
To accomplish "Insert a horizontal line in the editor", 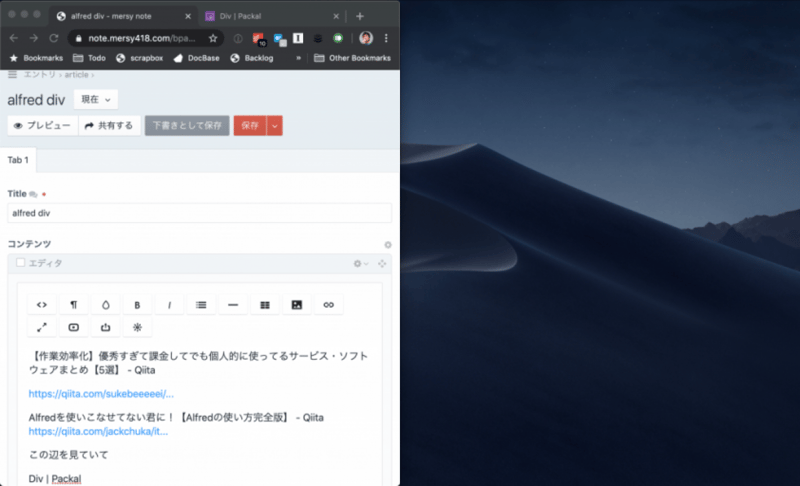I will tap(233, 305).
